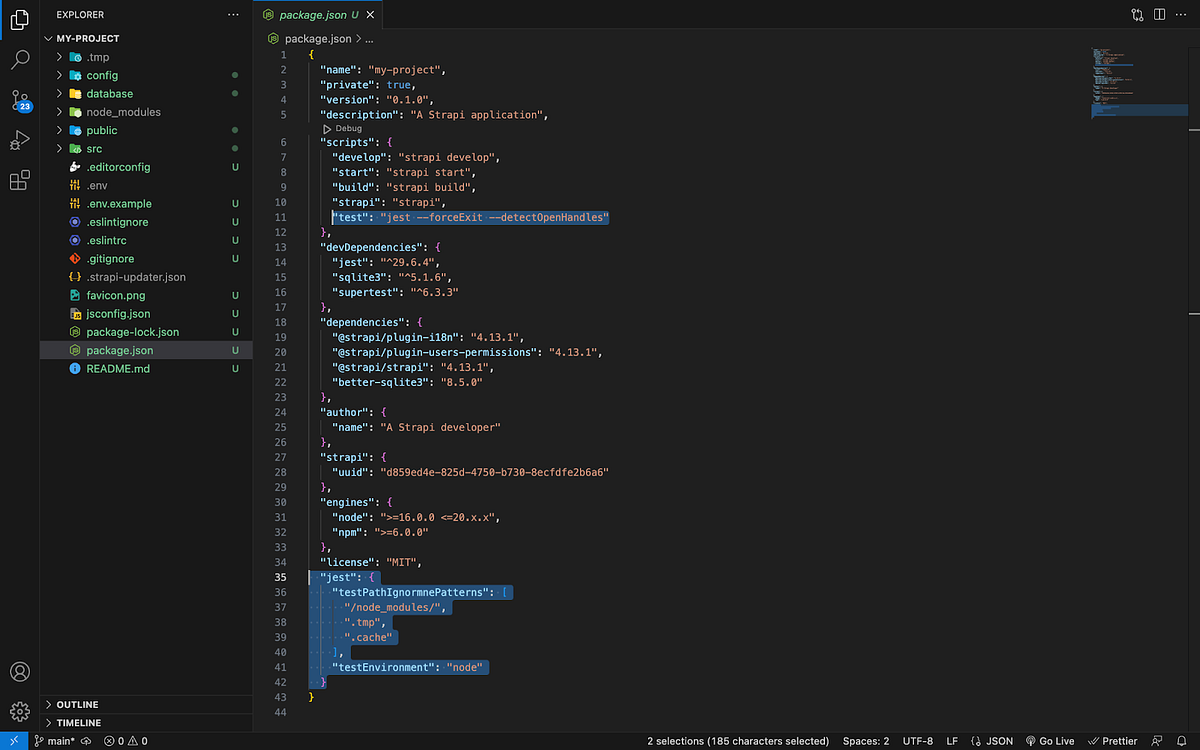
Task: Switch to the package.json editor tab
Action: coord(313,15)
